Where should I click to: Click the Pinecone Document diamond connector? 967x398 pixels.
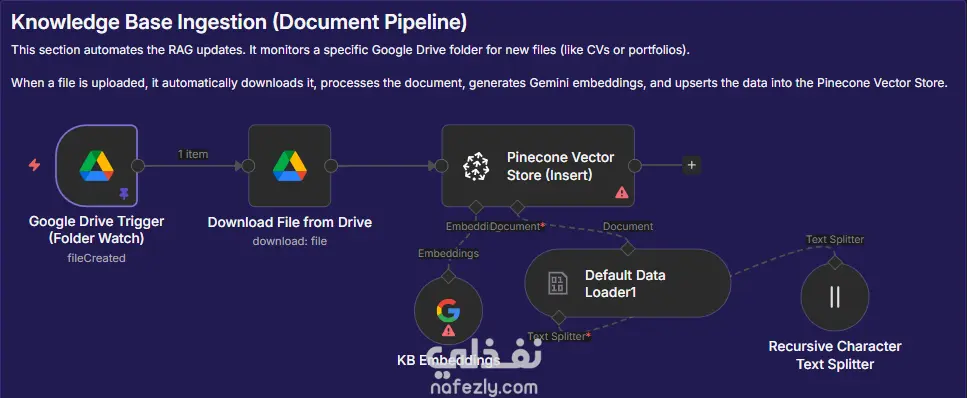pos(517,207)
